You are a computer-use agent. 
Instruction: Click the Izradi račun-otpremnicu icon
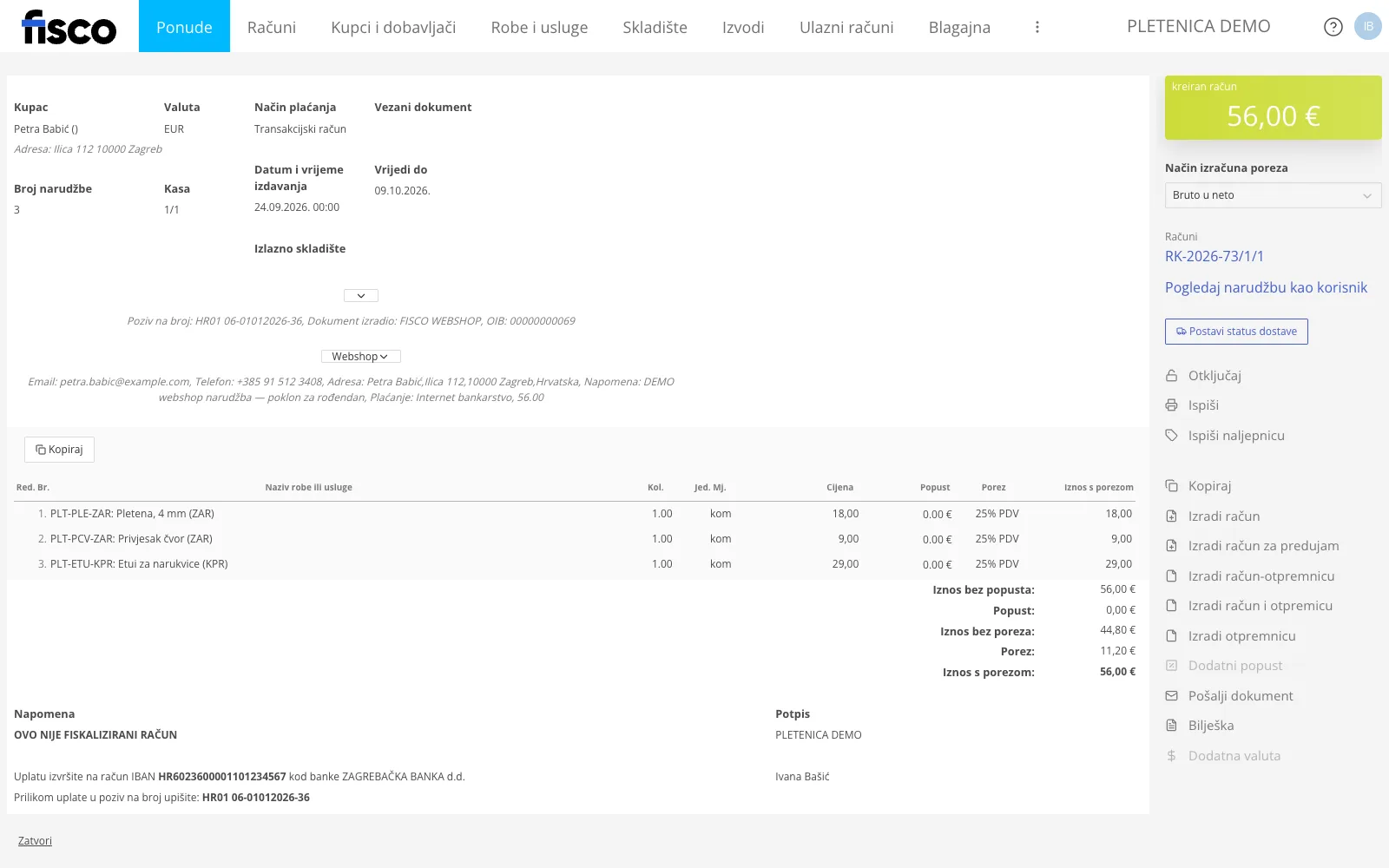1171,576
